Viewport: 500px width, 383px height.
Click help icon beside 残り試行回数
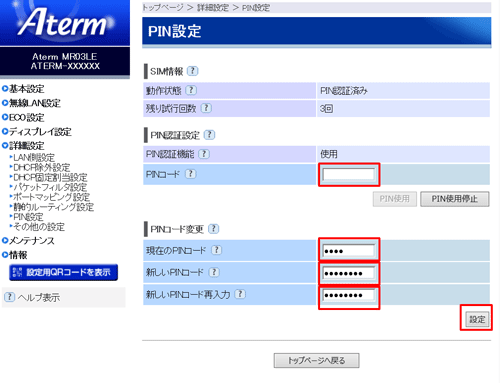206,108
